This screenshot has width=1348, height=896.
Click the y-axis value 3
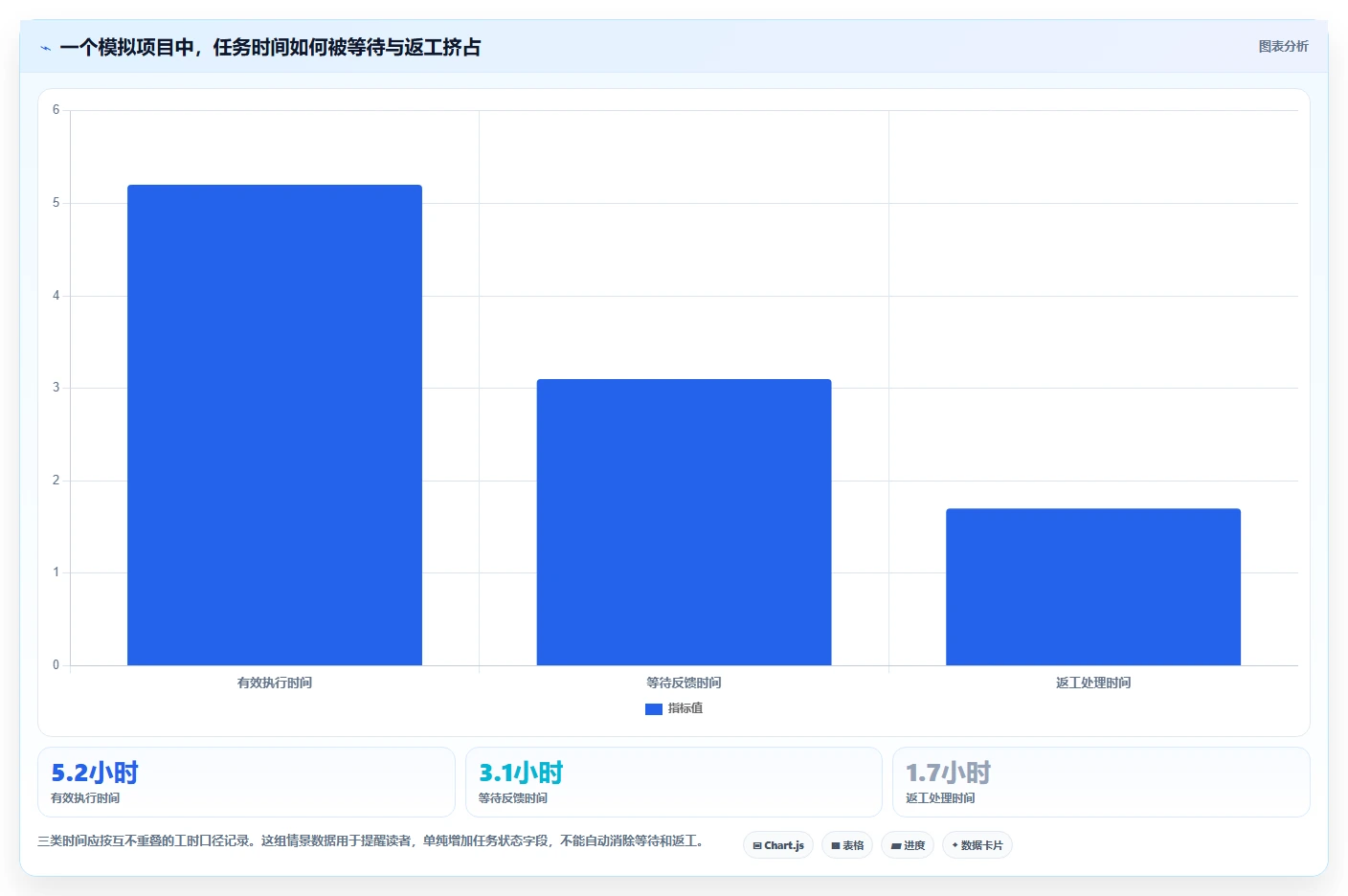pyautogui.click(x=56, y=388)
